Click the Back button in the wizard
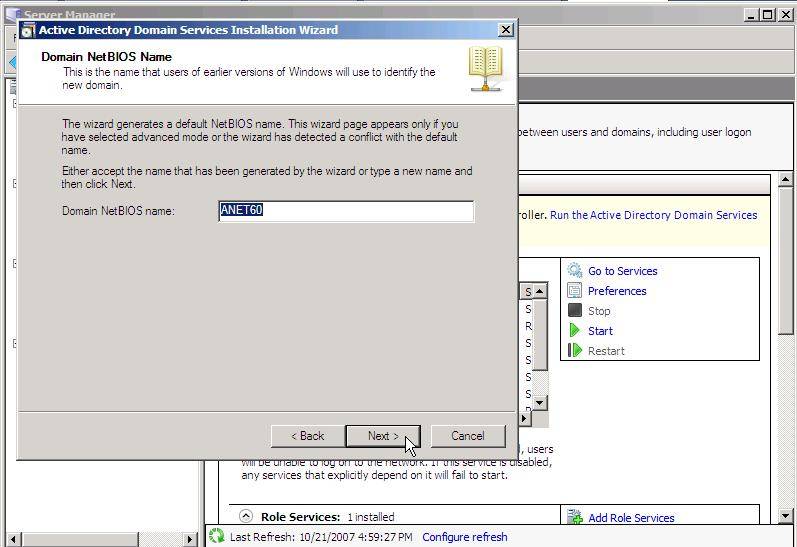 coord(308,436)
